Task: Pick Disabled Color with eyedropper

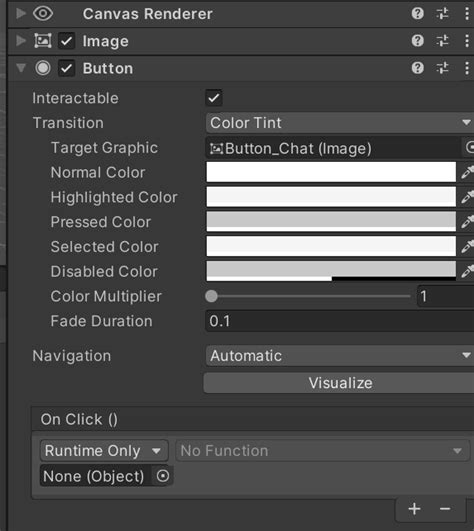Action: [468, 271]
